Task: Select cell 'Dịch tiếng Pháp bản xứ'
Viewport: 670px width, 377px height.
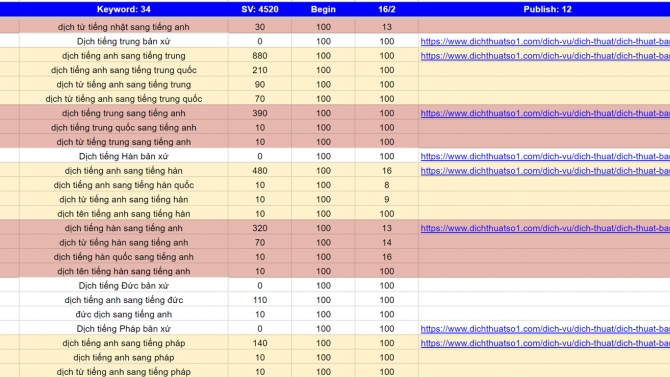Action: click(x=123, y=329)
